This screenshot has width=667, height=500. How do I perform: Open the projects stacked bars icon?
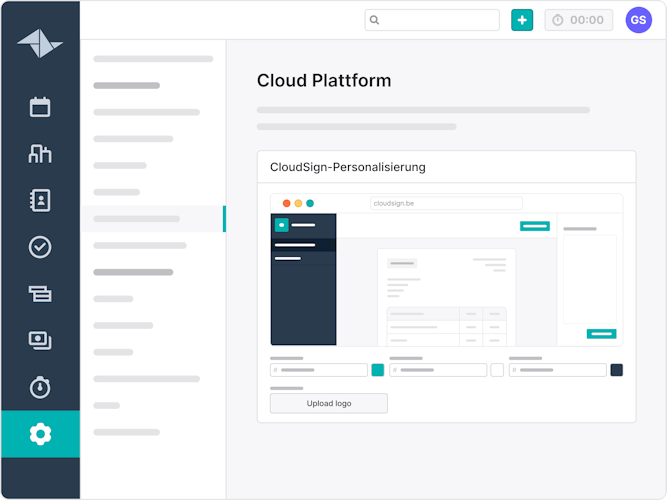click(x=40, y=293)
